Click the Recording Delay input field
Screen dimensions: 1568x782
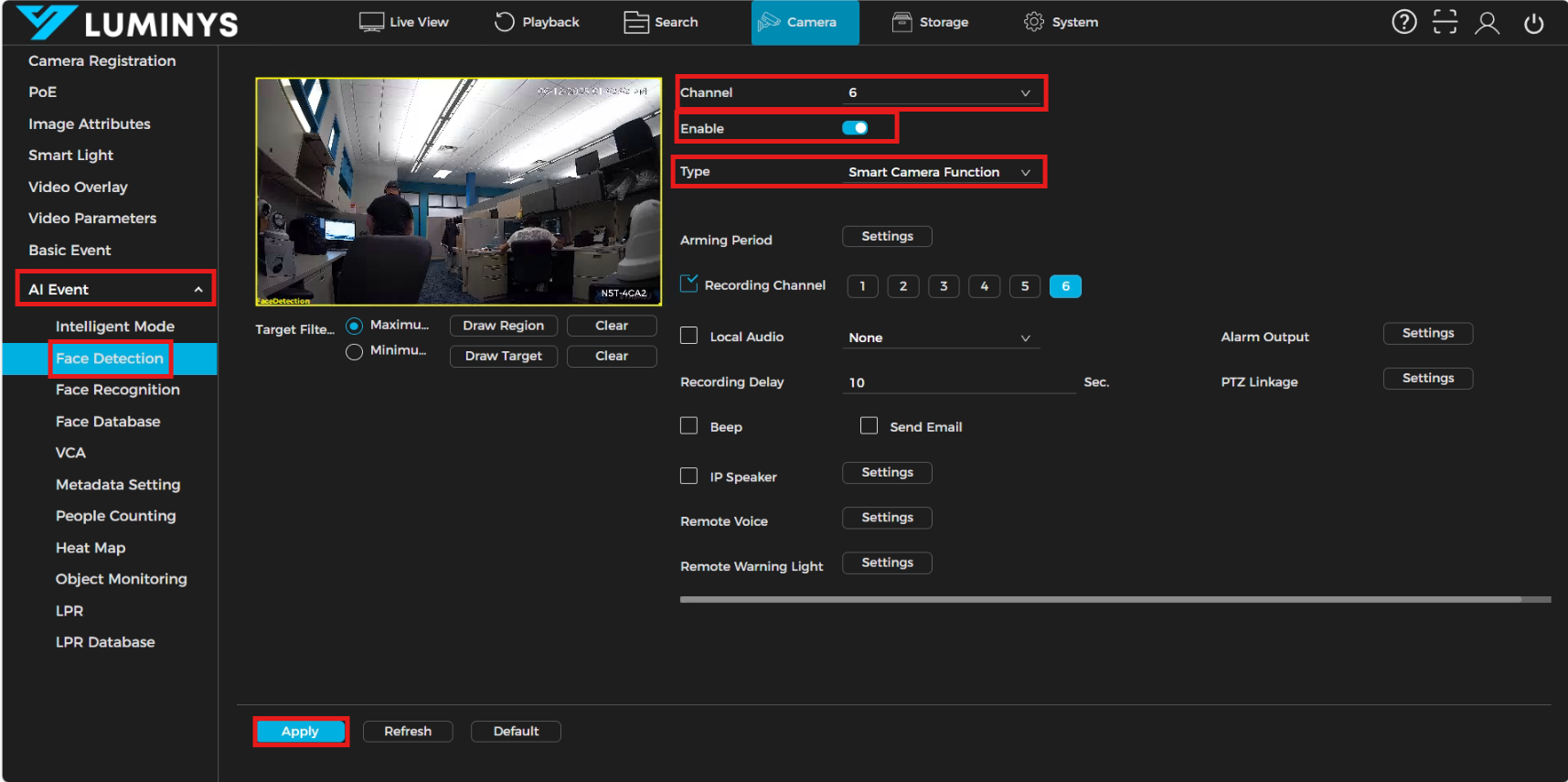[x=957, y=382]
